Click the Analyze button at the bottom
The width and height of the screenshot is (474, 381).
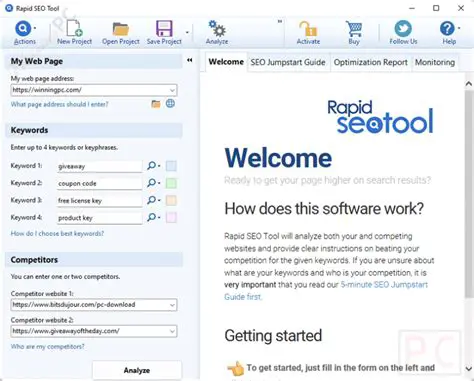click(137, 370)
